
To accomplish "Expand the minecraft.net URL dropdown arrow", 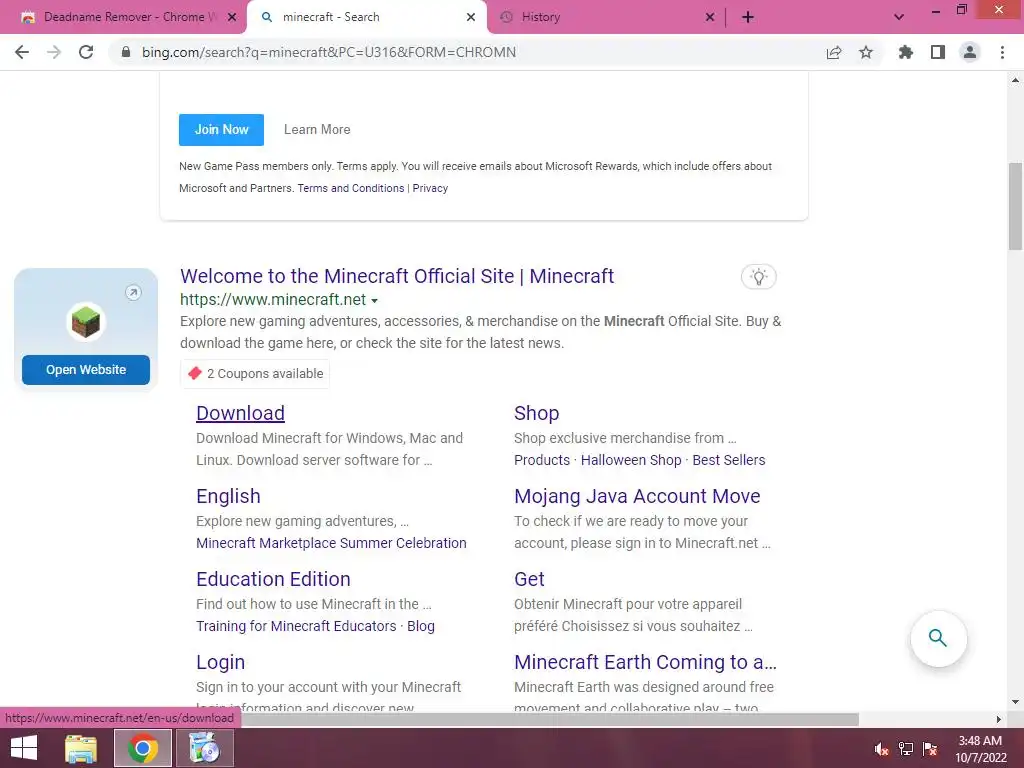I will click(374, 300).
